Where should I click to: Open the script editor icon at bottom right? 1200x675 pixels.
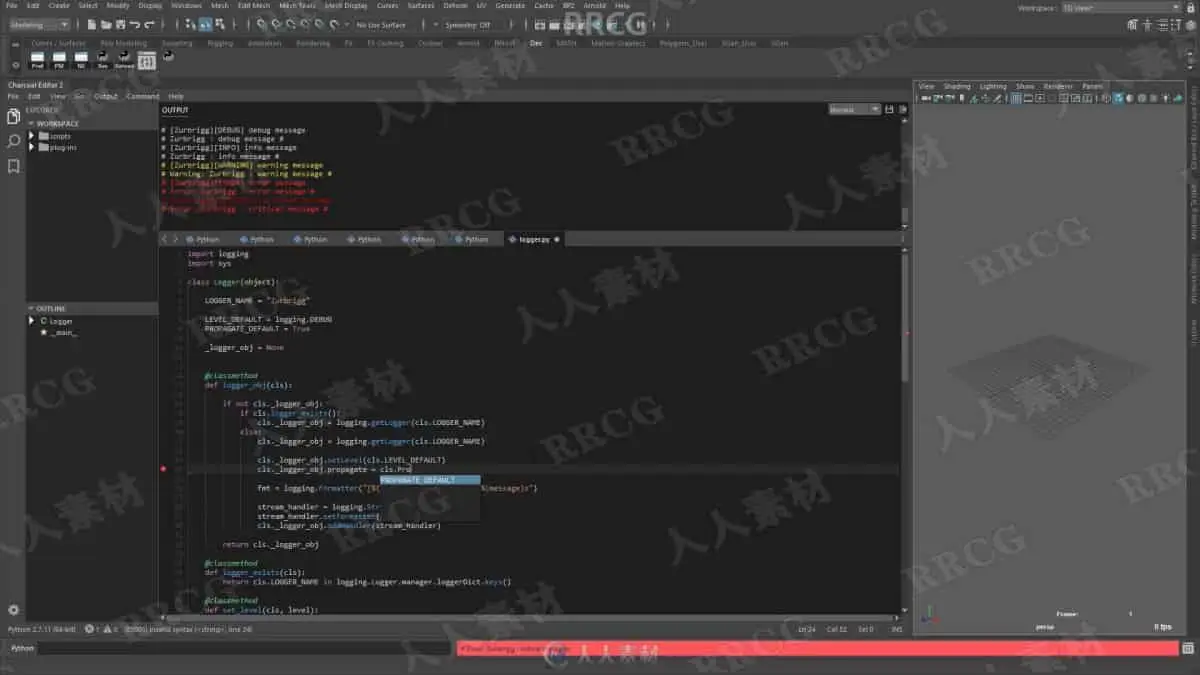point(1190,648)
